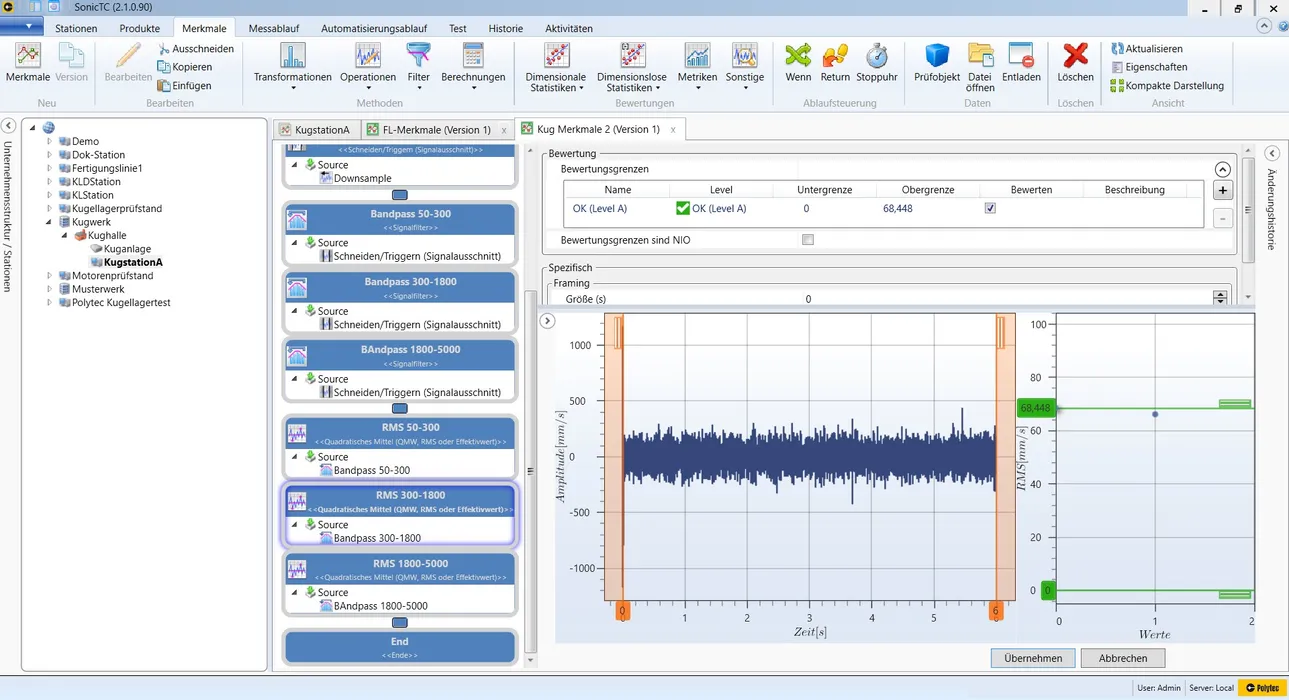This screenshot has width=1289, height=700.
Task: Open Eigenschaften properties view
Action: 1149,67
